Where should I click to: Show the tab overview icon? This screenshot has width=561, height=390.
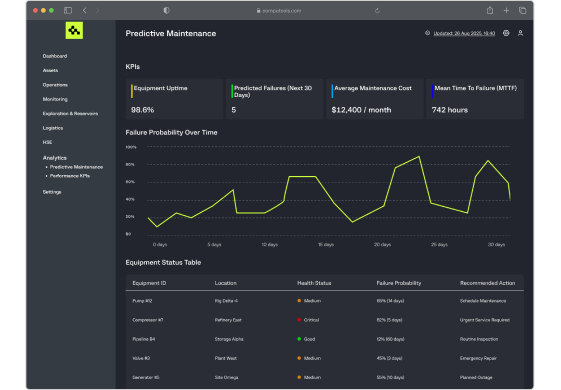coord(522,10)
